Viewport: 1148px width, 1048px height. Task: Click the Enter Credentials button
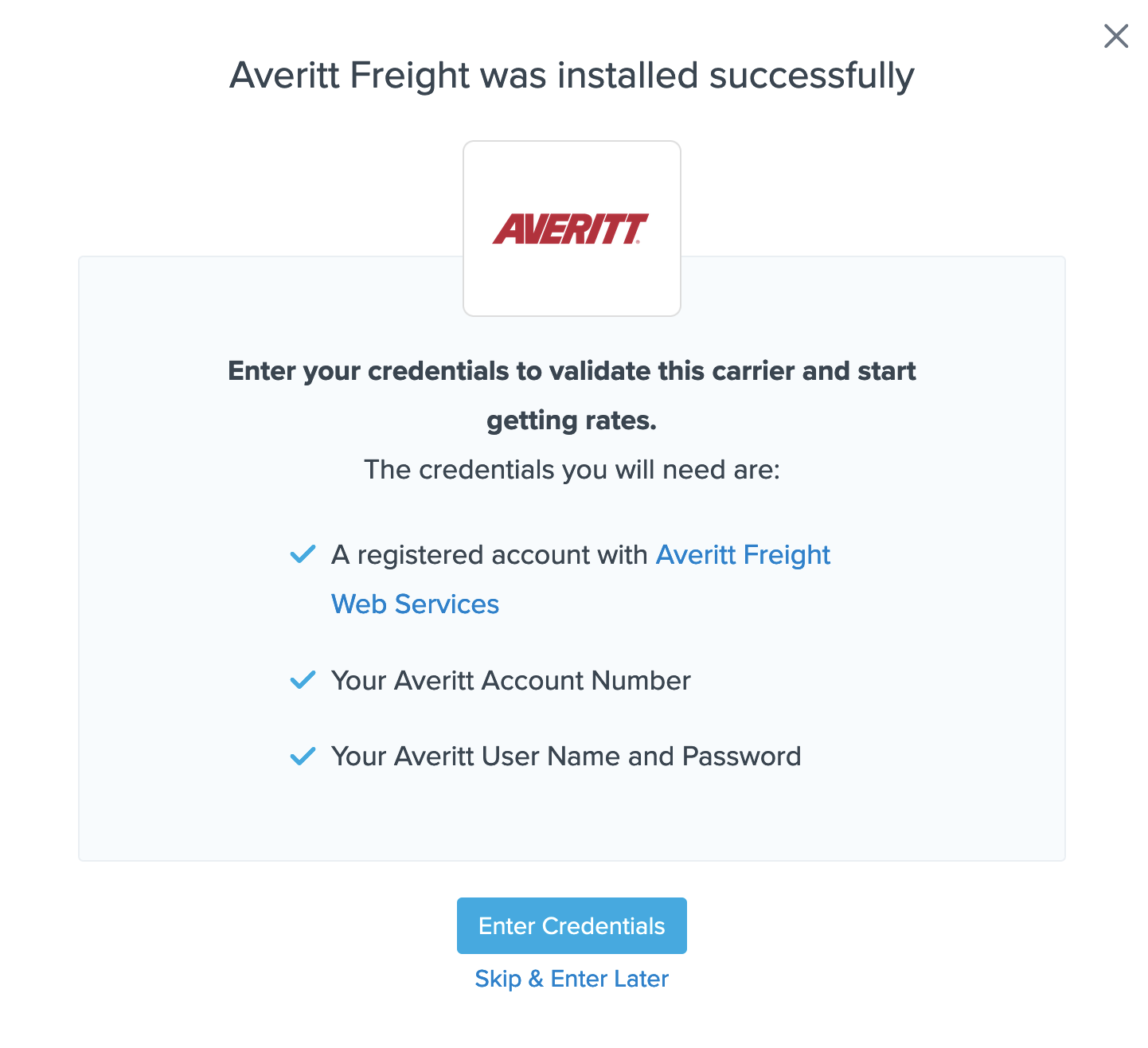(572, 925)
